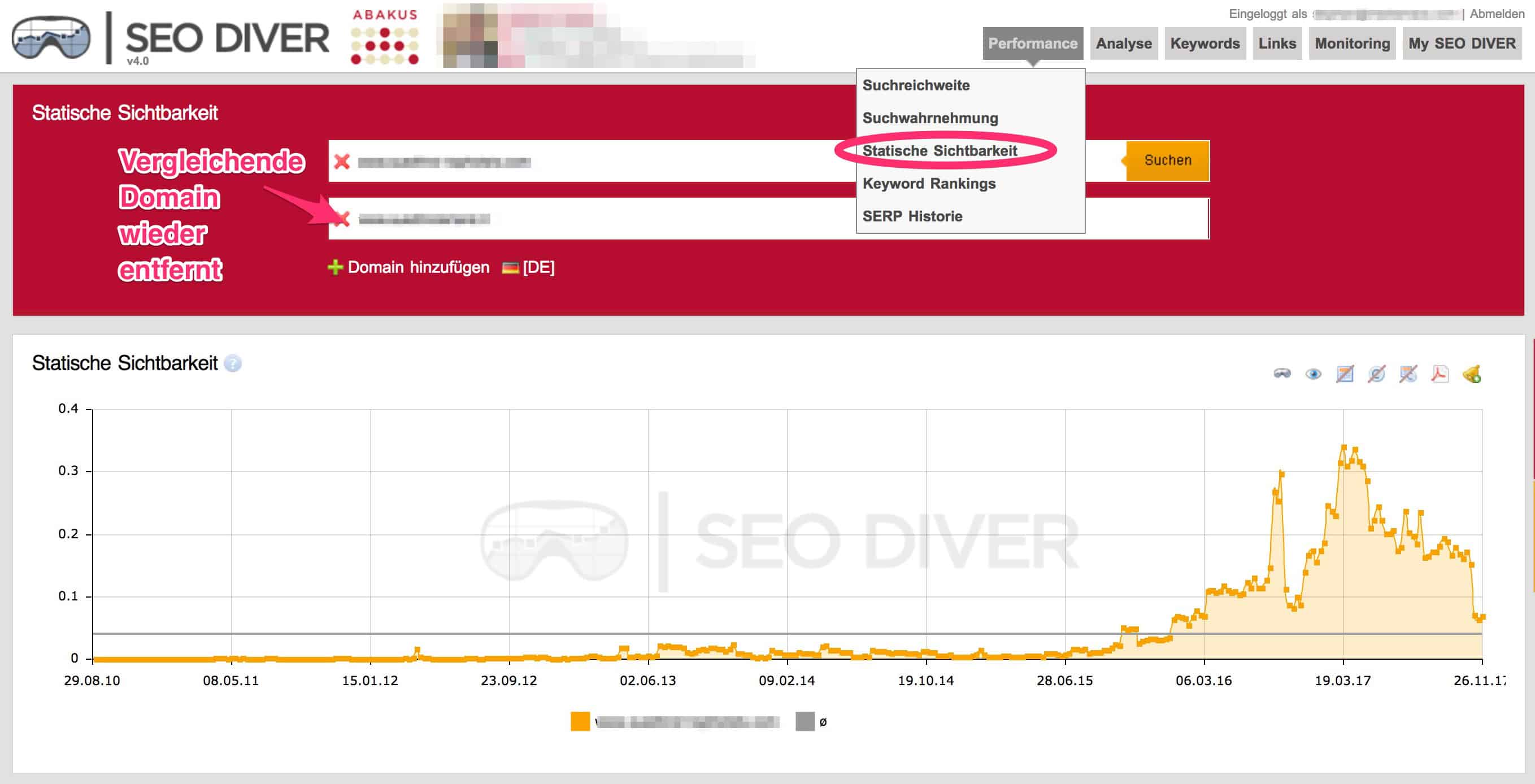Open the Links menu tab

coord(1277,43)
